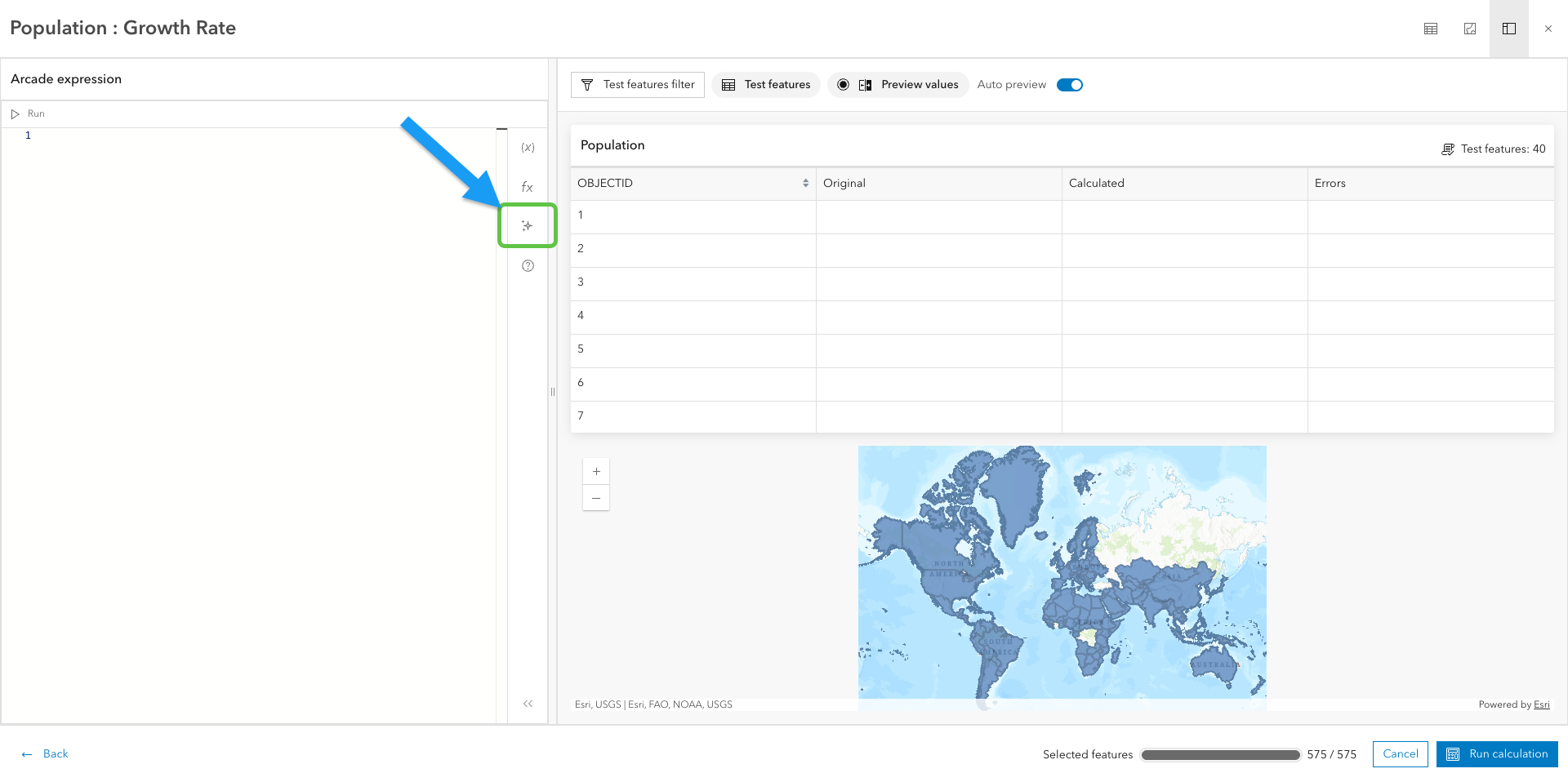Select OBJECTID row 6
Screen dimensions: 1568x782
pos(1062,384)
